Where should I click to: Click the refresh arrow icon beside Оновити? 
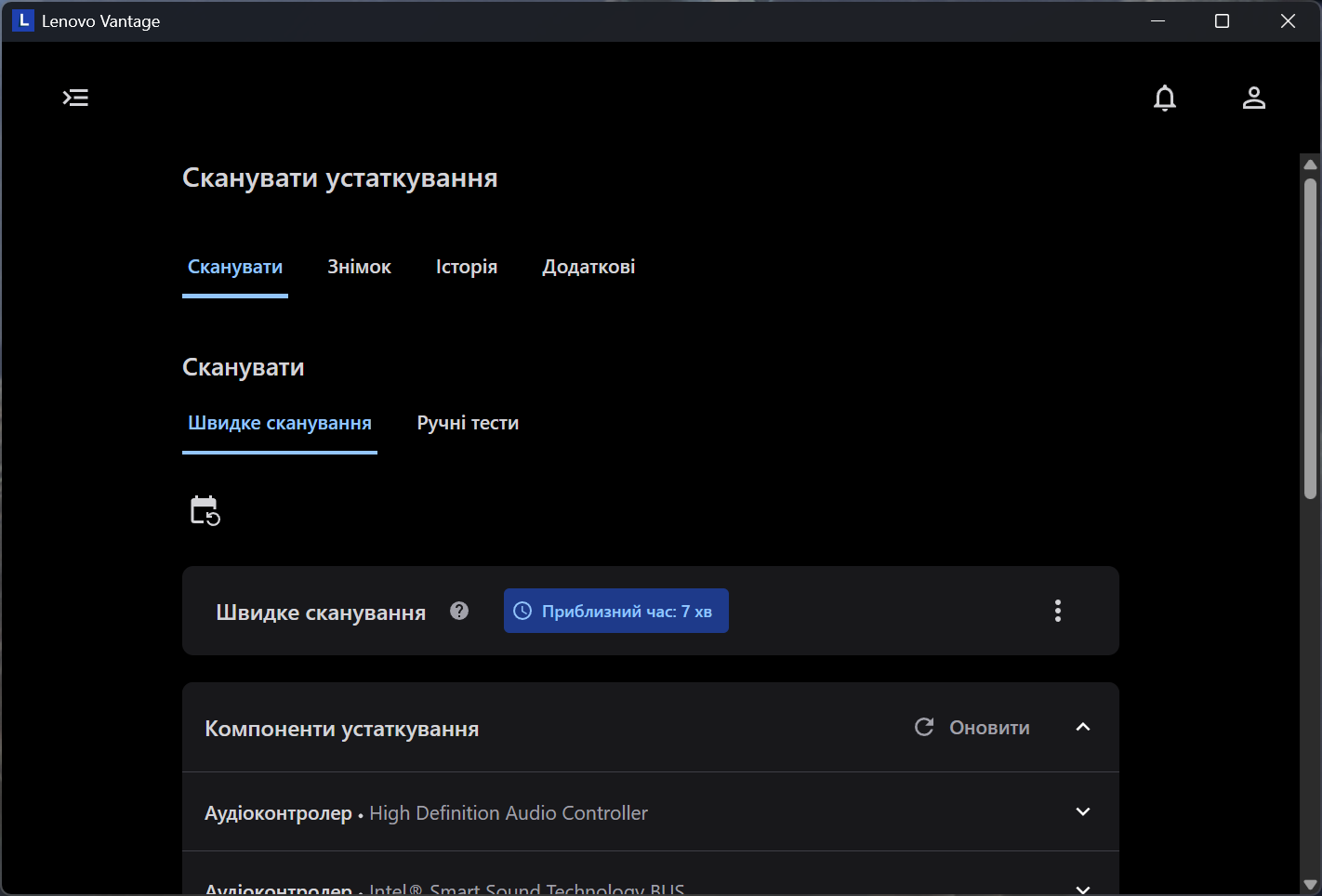point(924,727)
